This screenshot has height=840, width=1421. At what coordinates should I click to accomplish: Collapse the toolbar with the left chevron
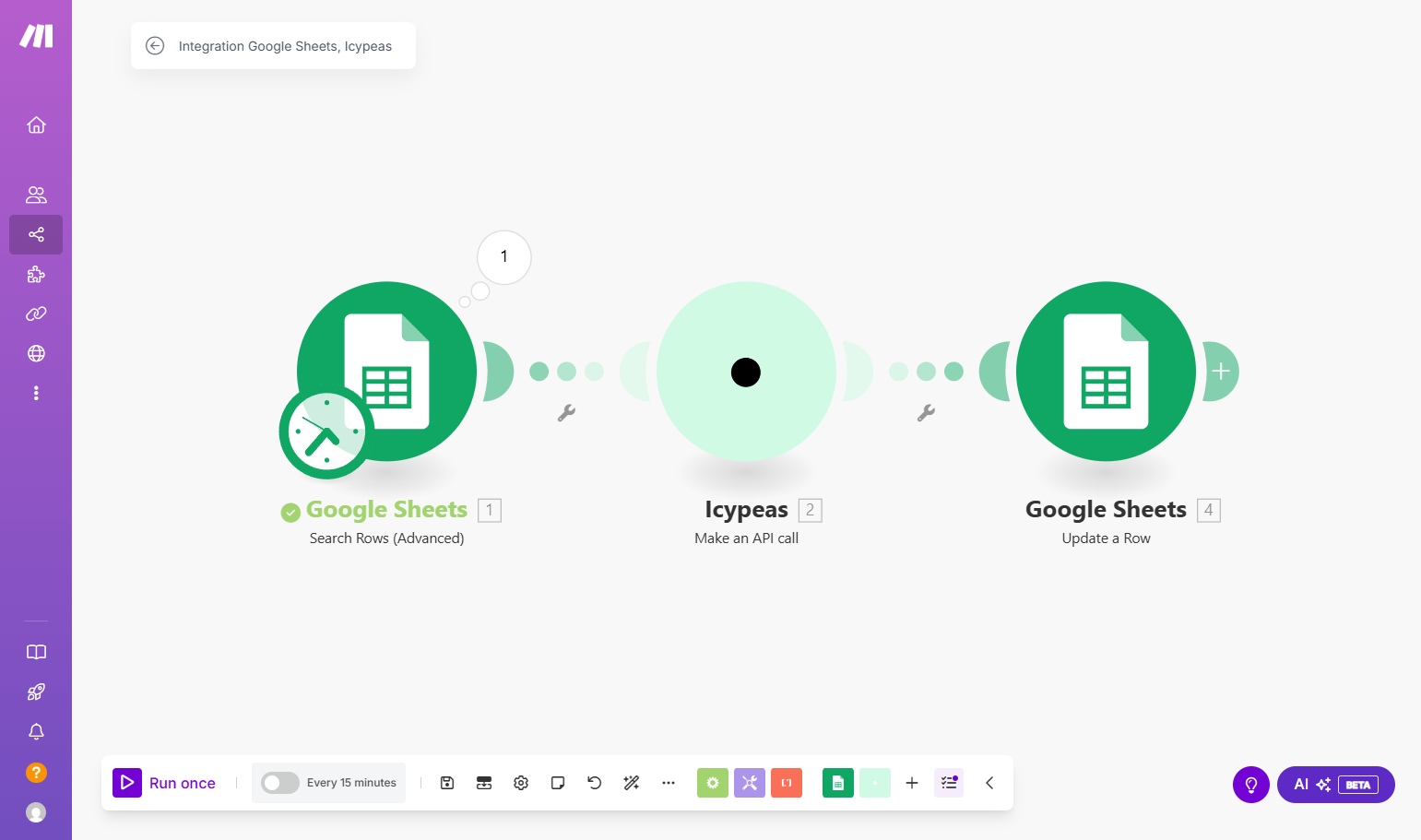point(989,783)
